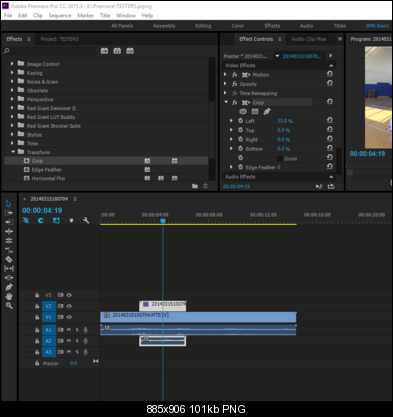Screen dimensions: 393x417
Task: Toggle animation stopwatch for Top
Action: tap(240, 130)
